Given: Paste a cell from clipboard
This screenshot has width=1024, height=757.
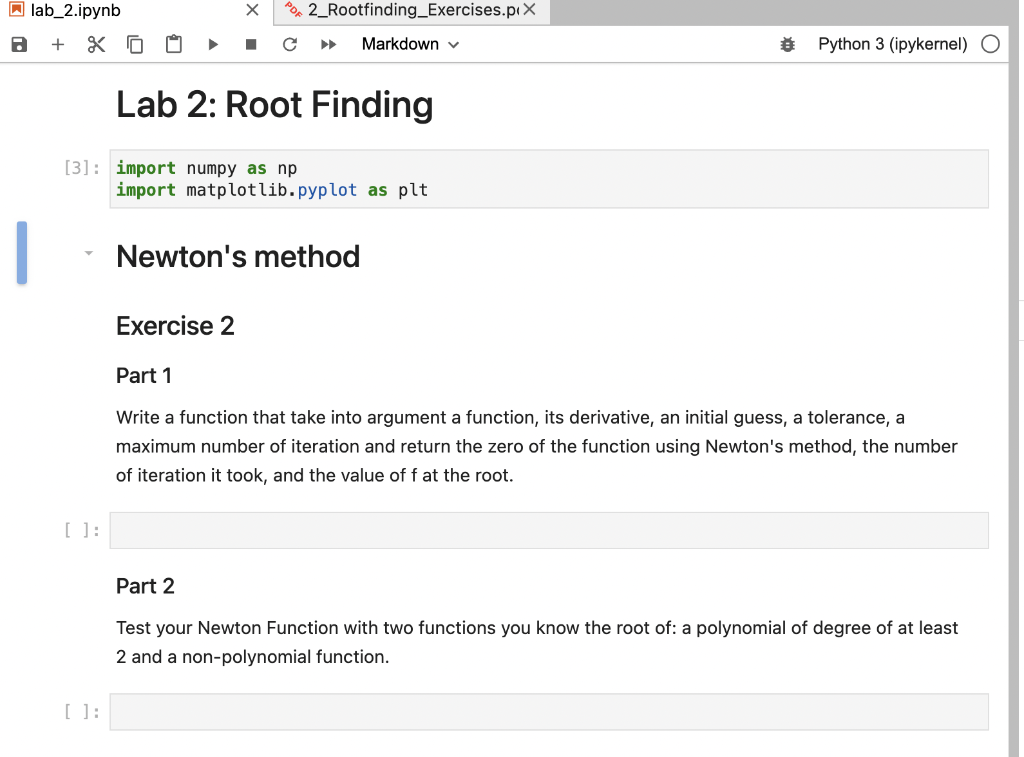Looking at the screenshot, I should click(173, 44).
